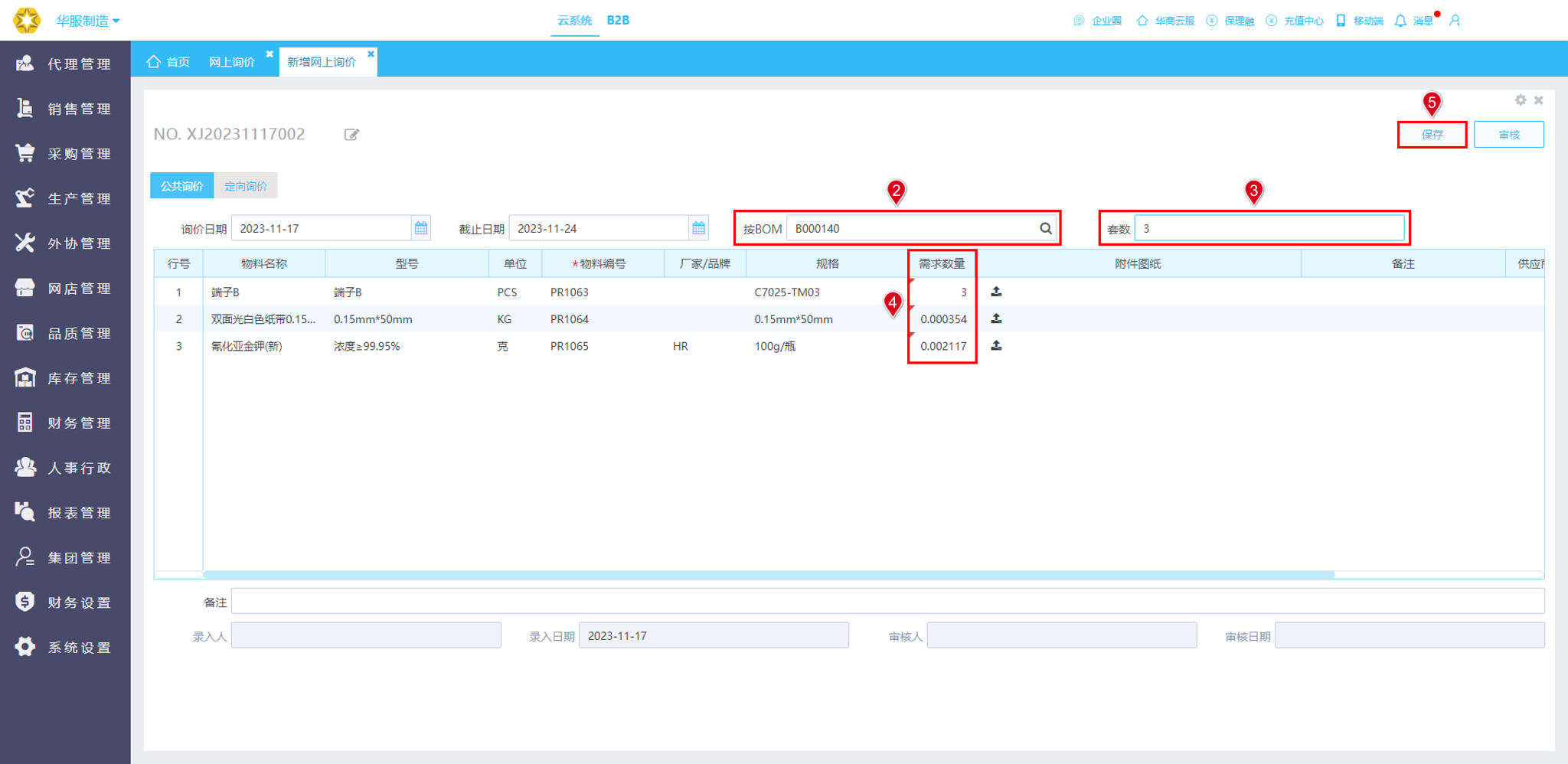This screenshot has width=1568, height=764.
Task: Expand the 华服制造 company dropdown
Action: point(87,21)
